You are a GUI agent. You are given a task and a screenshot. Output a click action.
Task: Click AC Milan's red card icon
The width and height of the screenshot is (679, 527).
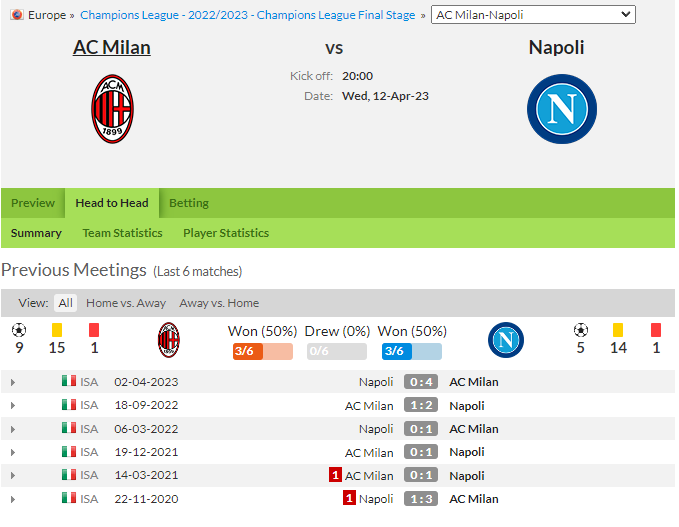point(94,330)
